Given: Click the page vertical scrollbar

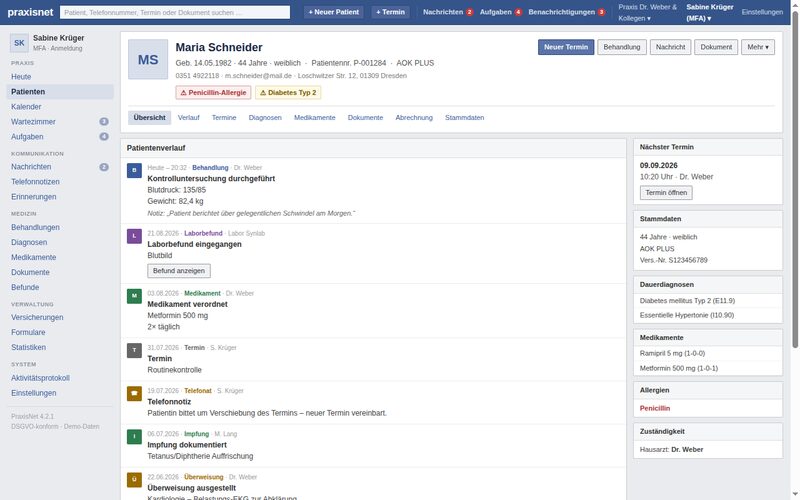Looking at the screenshot, I should (x=795, y=179).
